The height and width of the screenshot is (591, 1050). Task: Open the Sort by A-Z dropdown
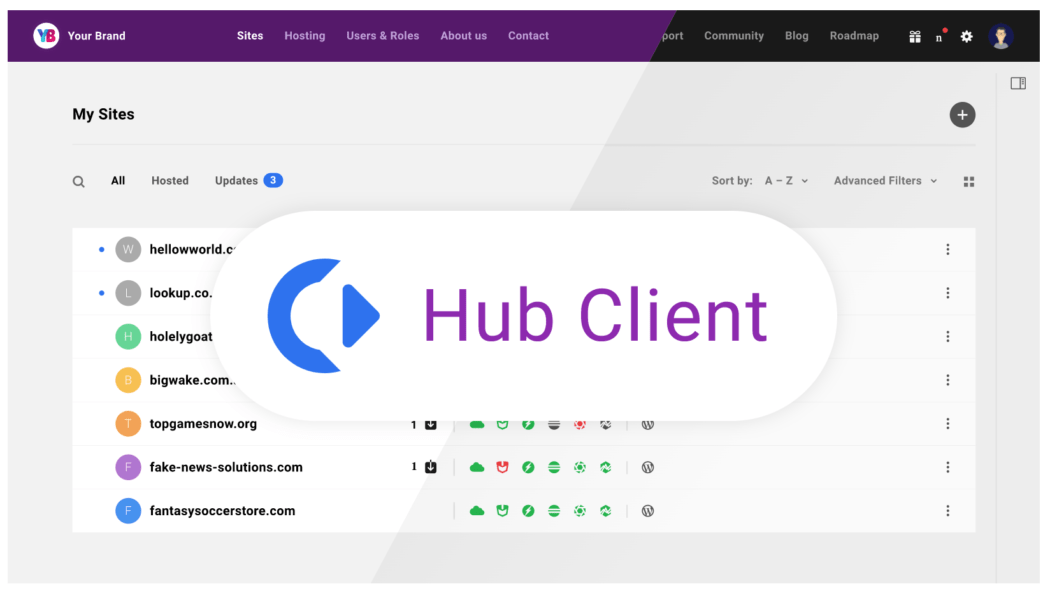pyautogui.click(x=786, y=181)
